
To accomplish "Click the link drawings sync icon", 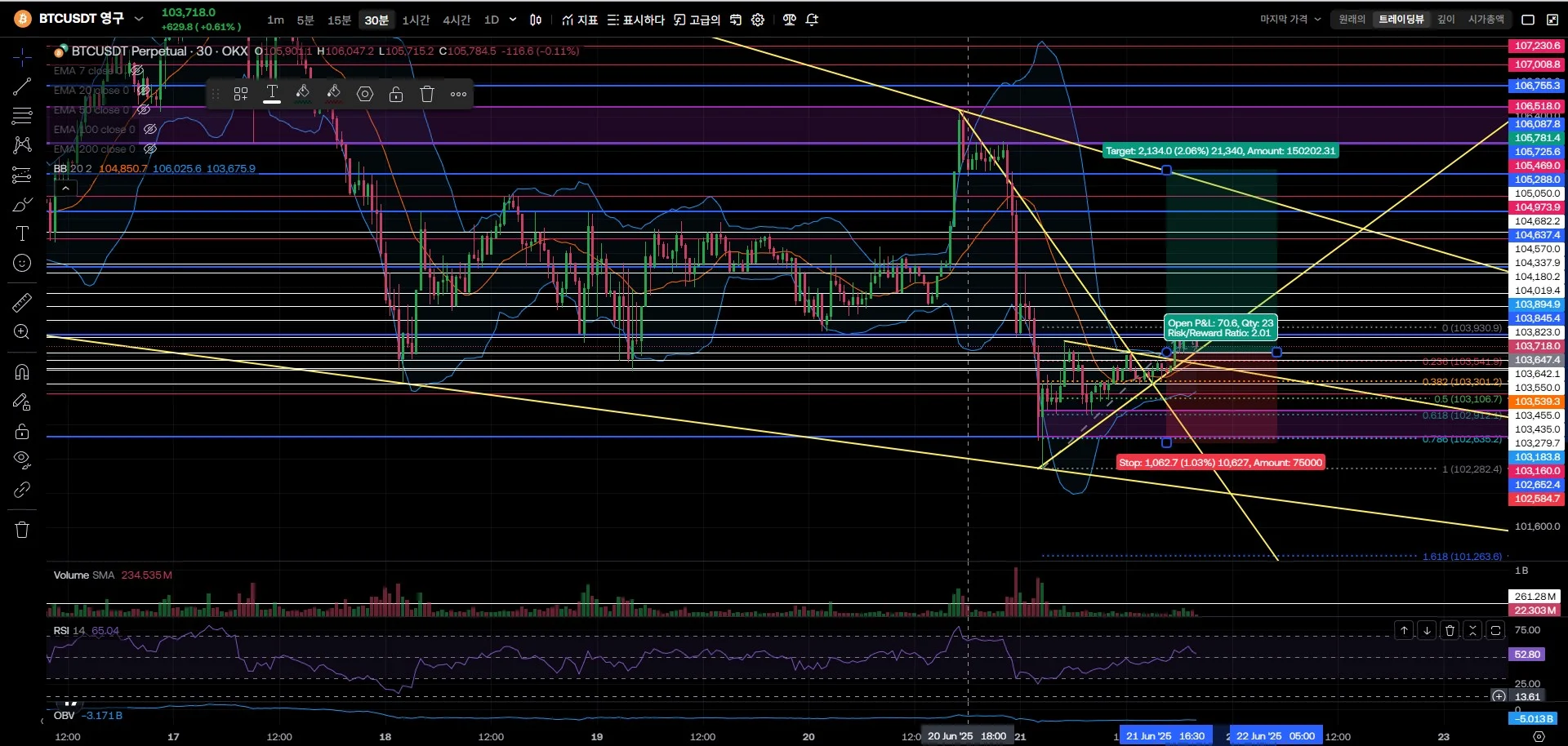I will click(x=22, y=490).
